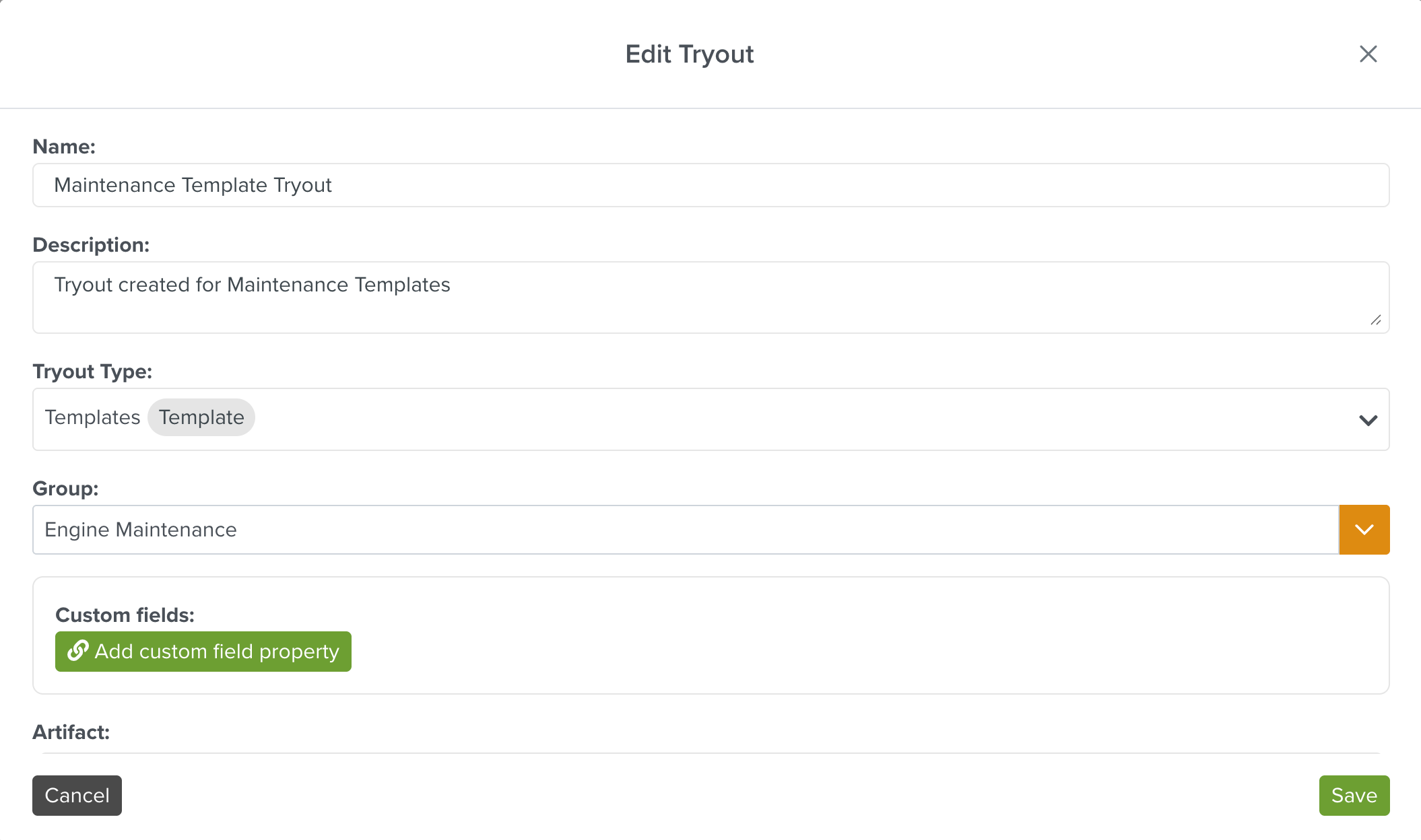Cancel editing the tryout
This screenshot has width=1421, height=840.
(x=77, y=795)
